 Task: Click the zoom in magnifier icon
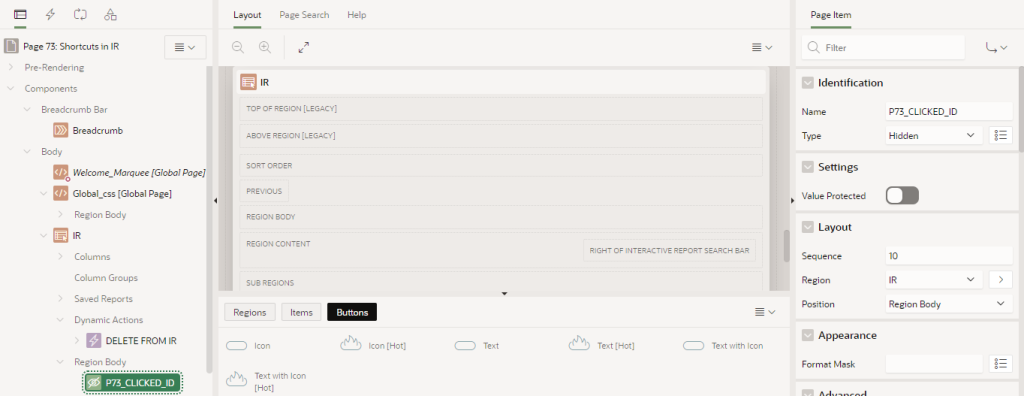point(264,47)
